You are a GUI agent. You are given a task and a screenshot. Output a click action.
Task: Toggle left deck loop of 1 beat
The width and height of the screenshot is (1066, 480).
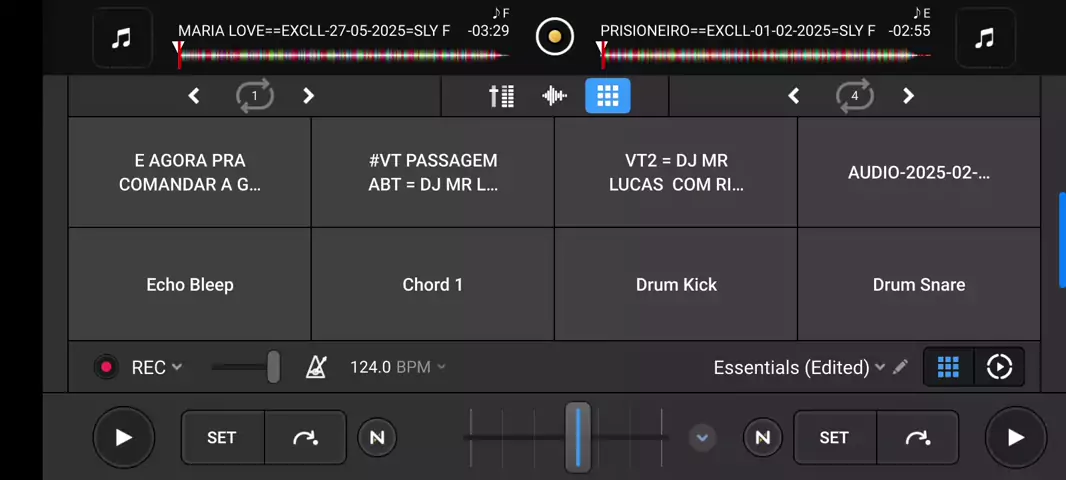pyautogui.click(x=254, y=96)
